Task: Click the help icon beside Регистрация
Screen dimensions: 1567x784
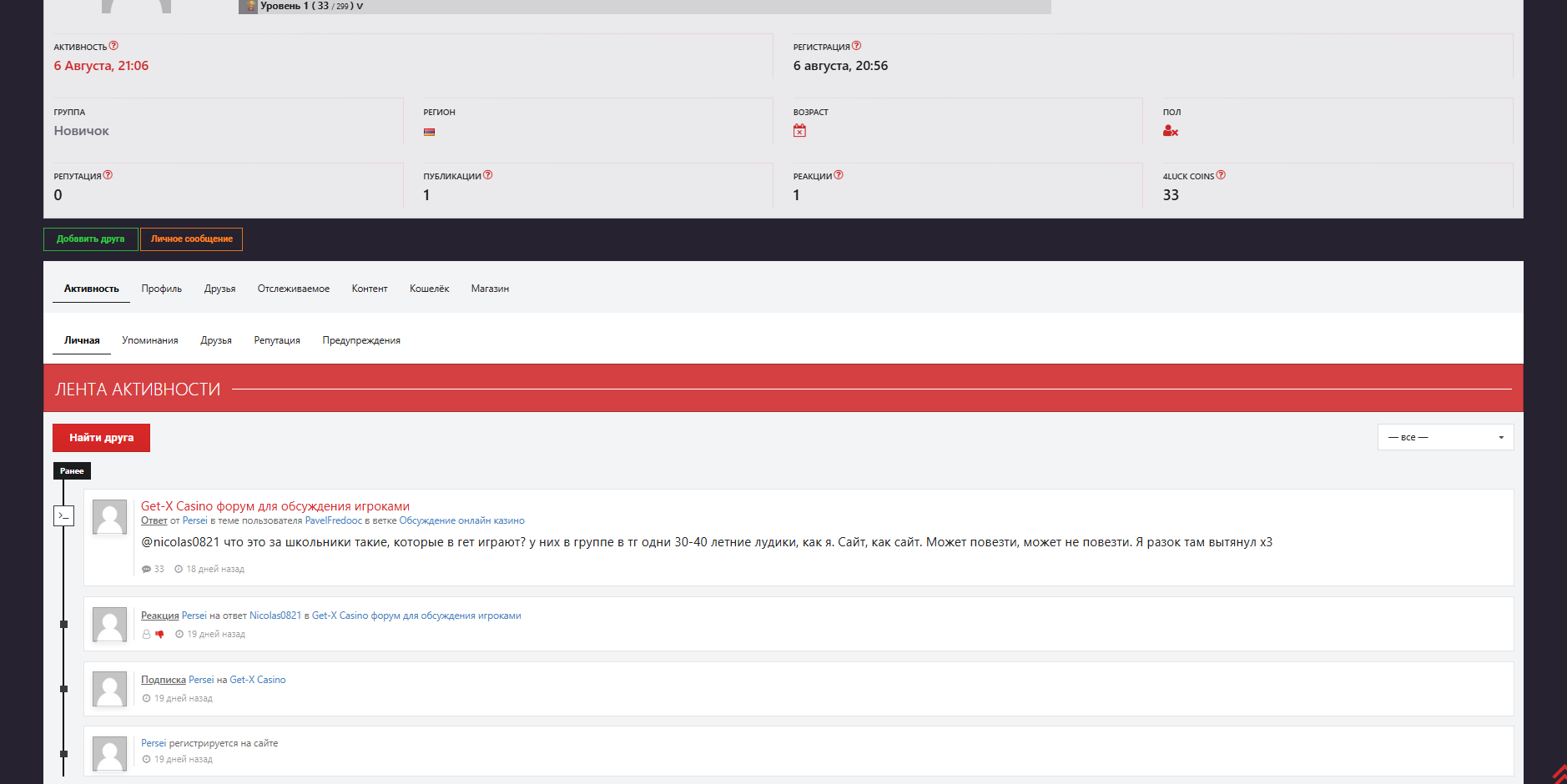Action: pos(856,46)
